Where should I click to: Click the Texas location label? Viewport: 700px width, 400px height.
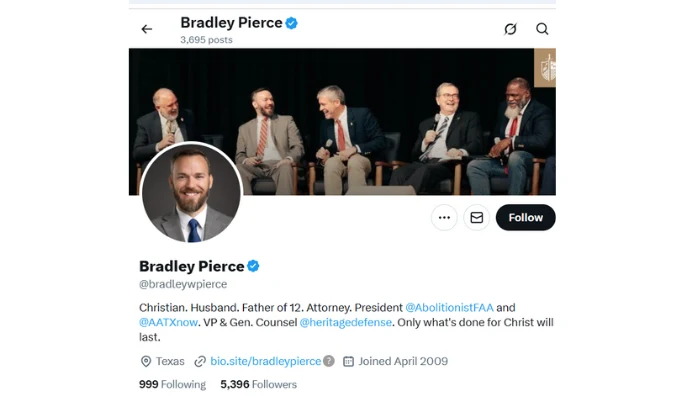pyautogui.click(x=170, y=361)
